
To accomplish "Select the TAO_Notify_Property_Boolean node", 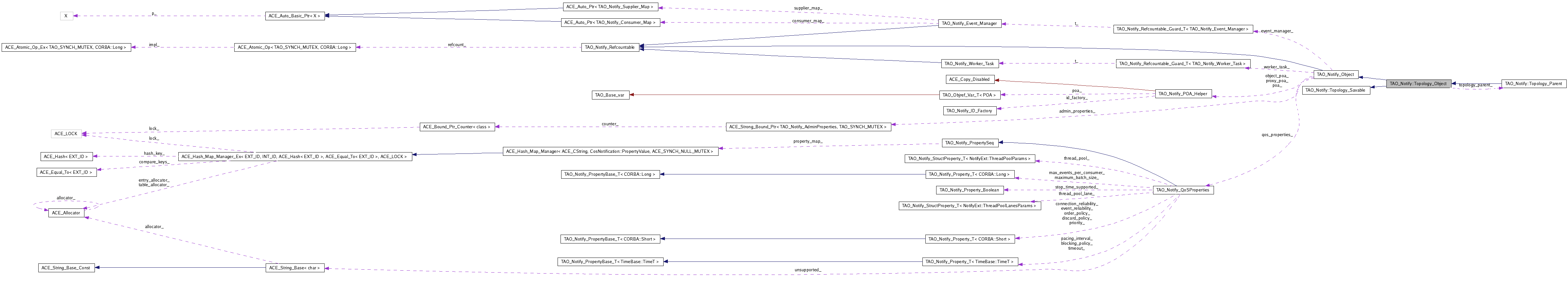I will [969, 190].
